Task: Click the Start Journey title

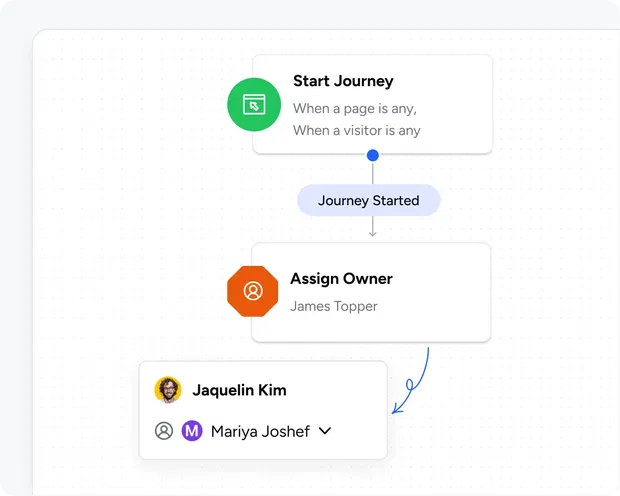Action: click(343, 81)
